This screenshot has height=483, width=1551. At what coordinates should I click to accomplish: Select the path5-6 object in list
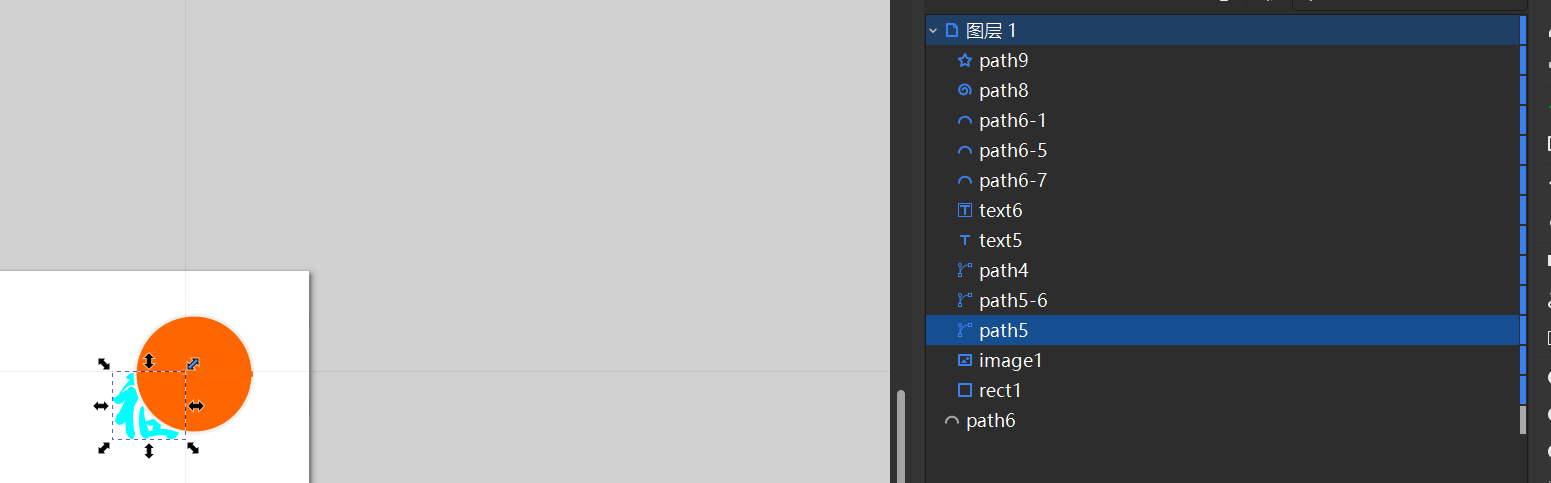(1013, 301)
